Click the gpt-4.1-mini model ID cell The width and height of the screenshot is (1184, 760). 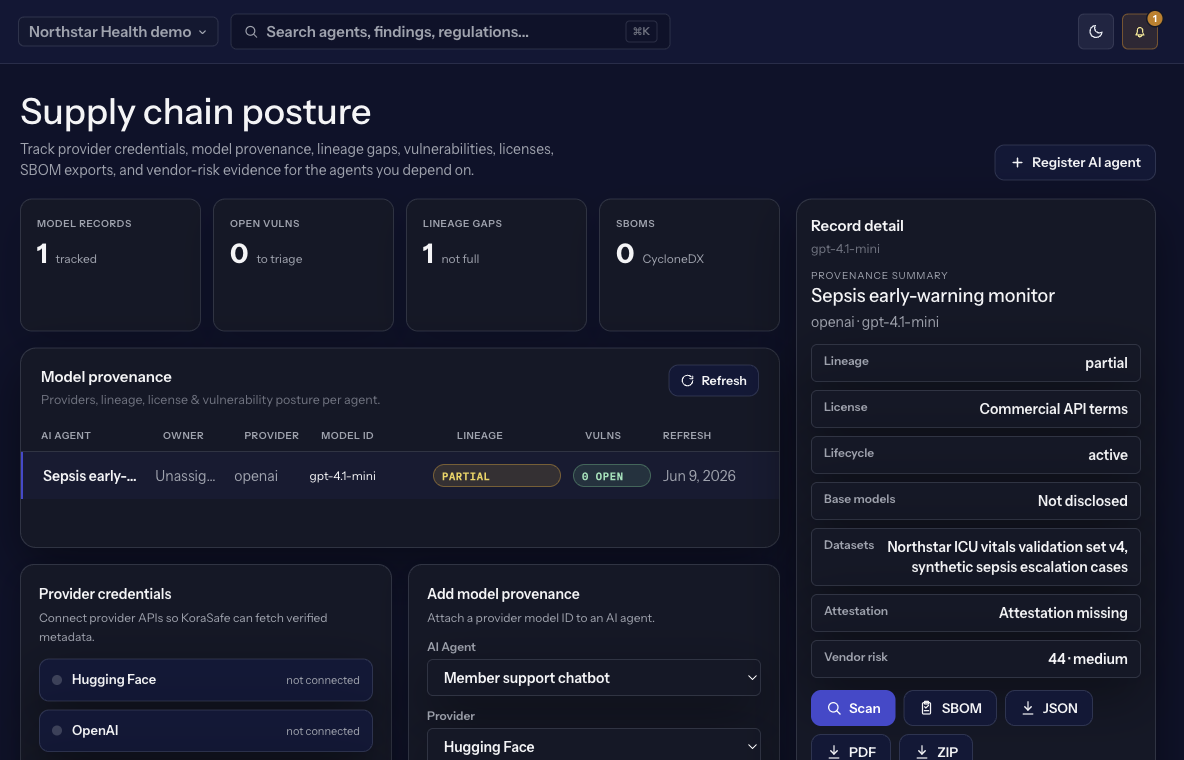(343, 476)
